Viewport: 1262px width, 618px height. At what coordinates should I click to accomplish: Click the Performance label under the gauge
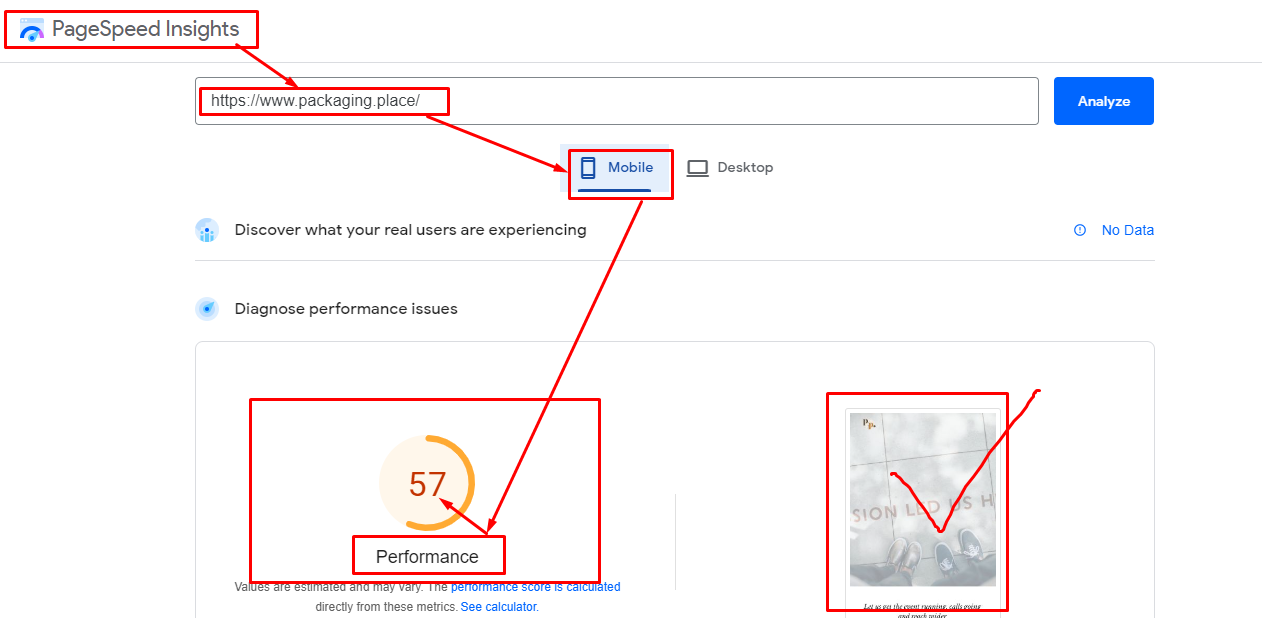[x=427, y=557]
